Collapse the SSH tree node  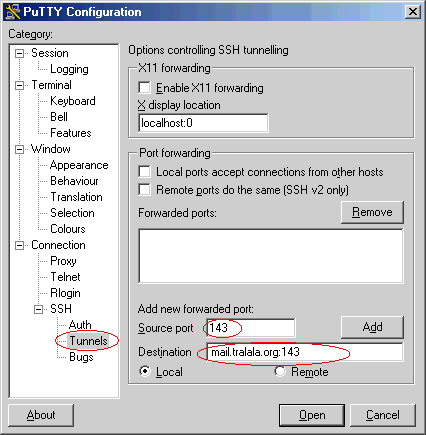click(x=39, y=310)
